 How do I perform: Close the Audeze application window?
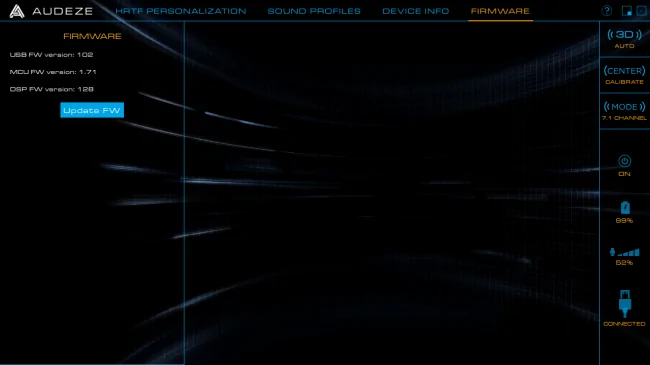click(x=641, y=11)
